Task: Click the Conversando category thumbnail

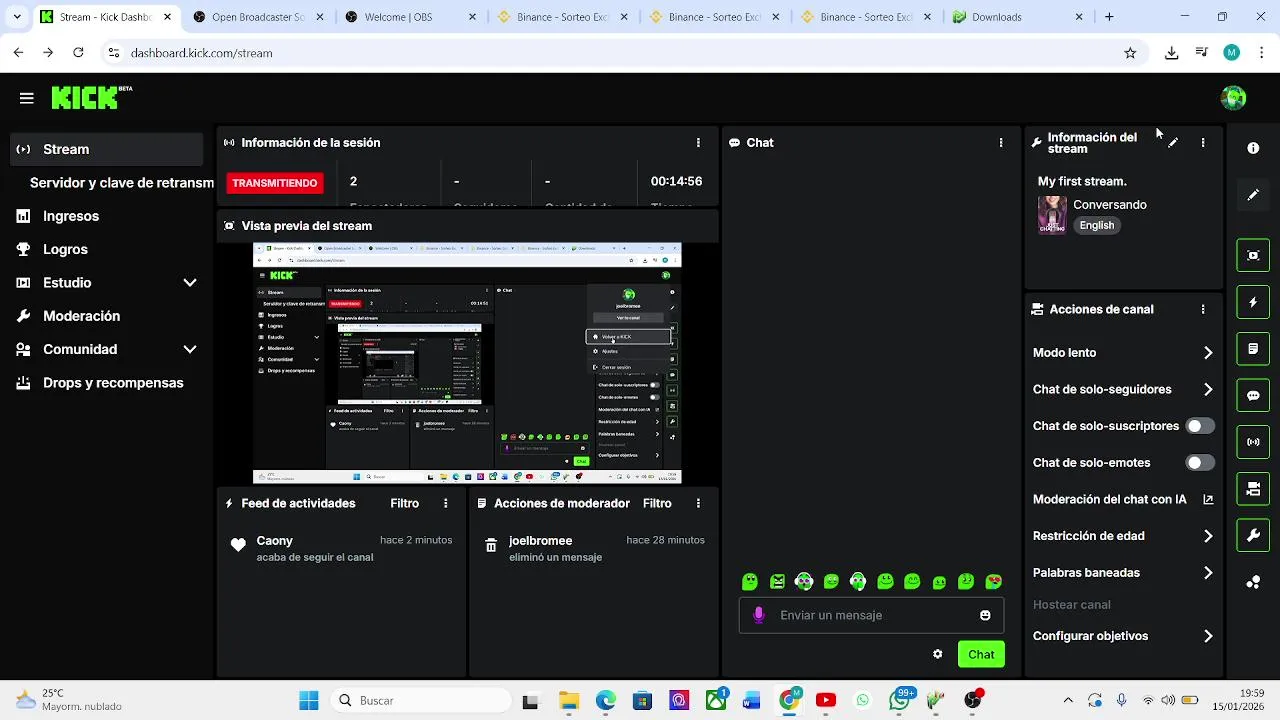Action: click(1052, 215)
